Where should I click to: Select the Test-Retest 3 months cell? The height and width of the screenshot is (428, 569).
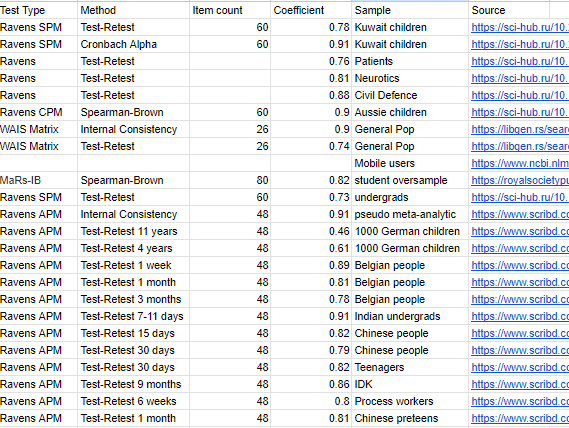(x=134, y=299)
